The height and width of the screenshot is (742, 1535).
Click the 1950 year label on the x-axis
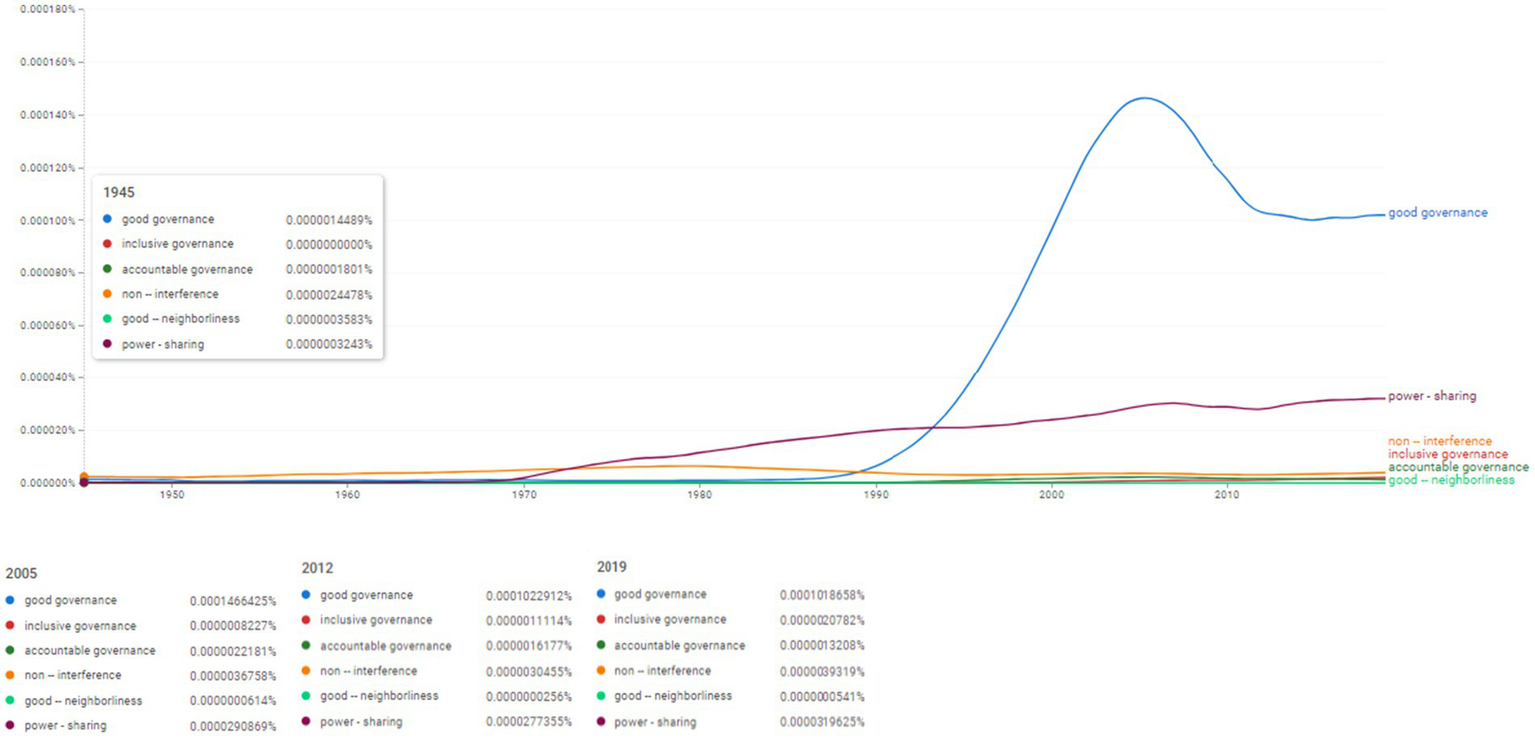[172, 495]
